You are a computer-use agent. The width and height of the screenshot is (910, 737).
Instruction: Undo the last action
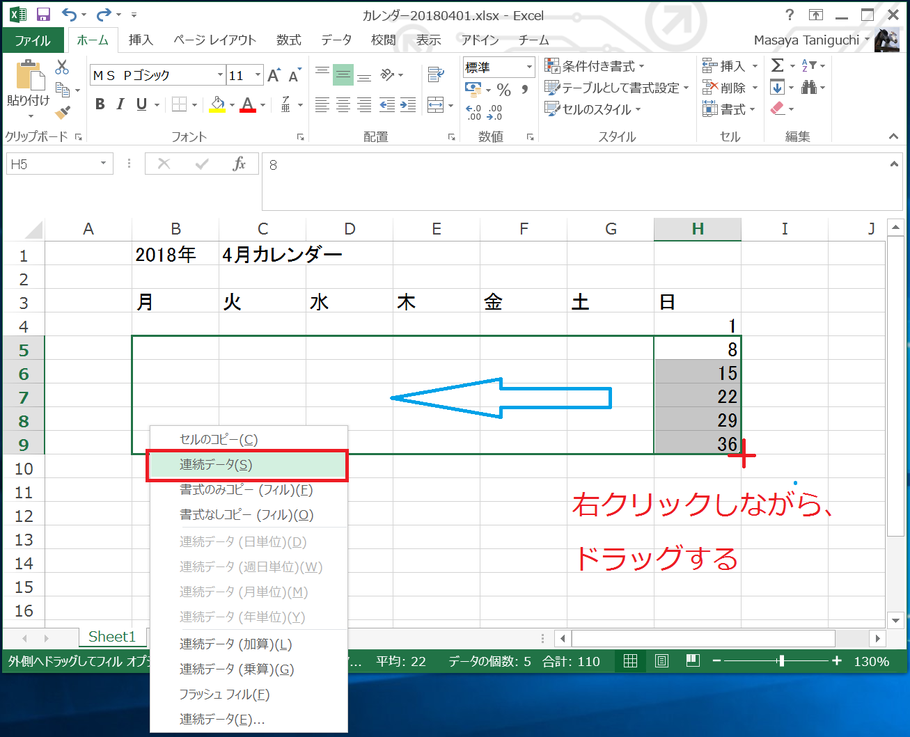coord(69,15)
